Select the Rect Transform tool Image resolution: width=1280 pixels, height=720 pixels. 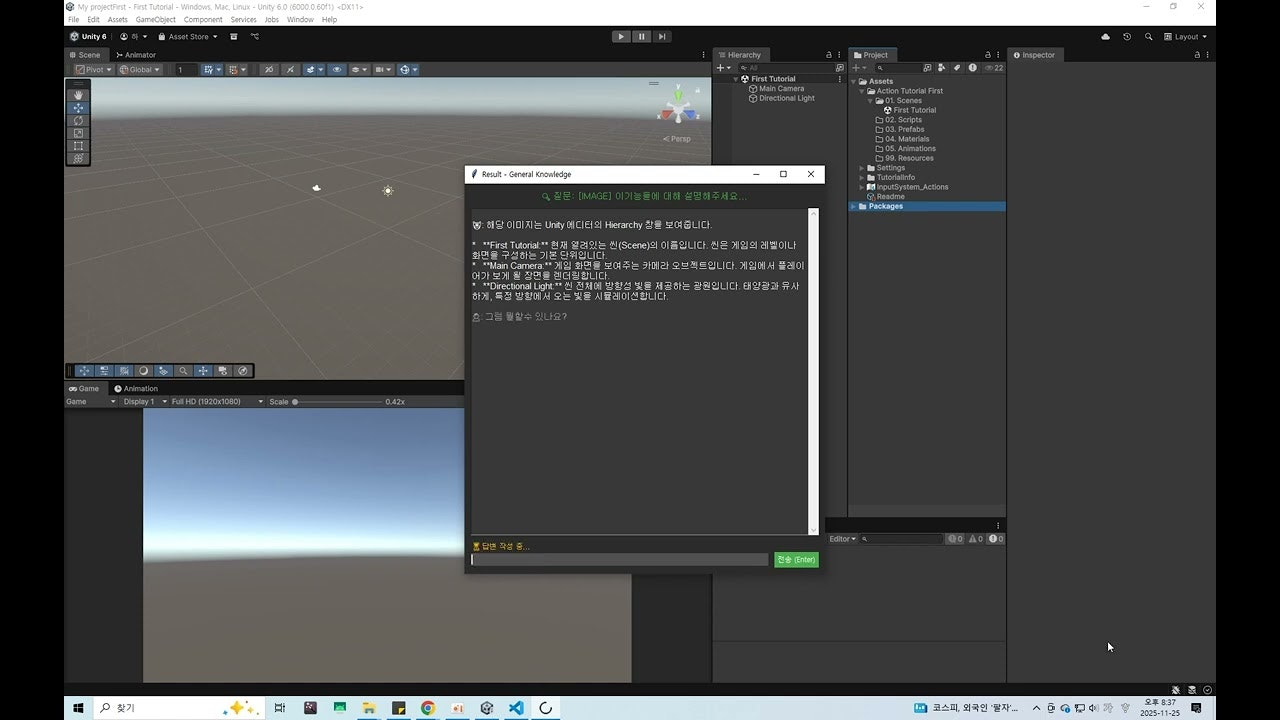(78, 146)
